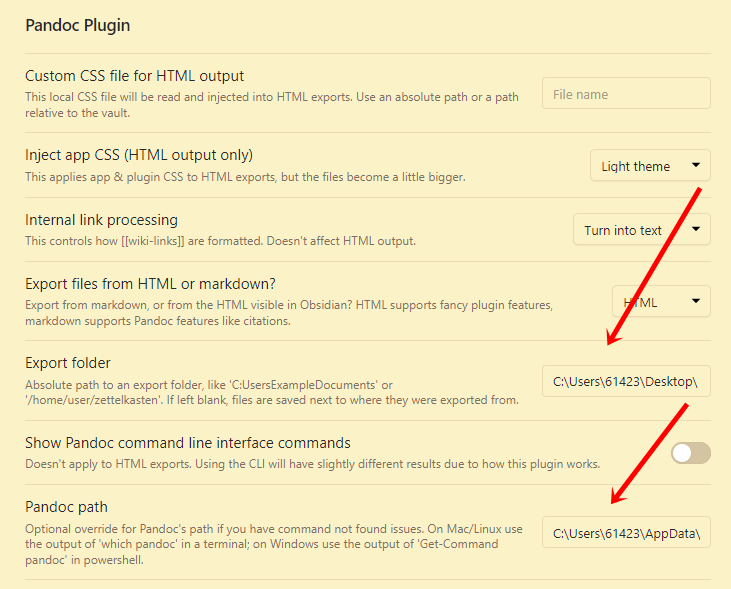
Task: Open the HTML or markdown export dropdown
Action: [661, 301]
